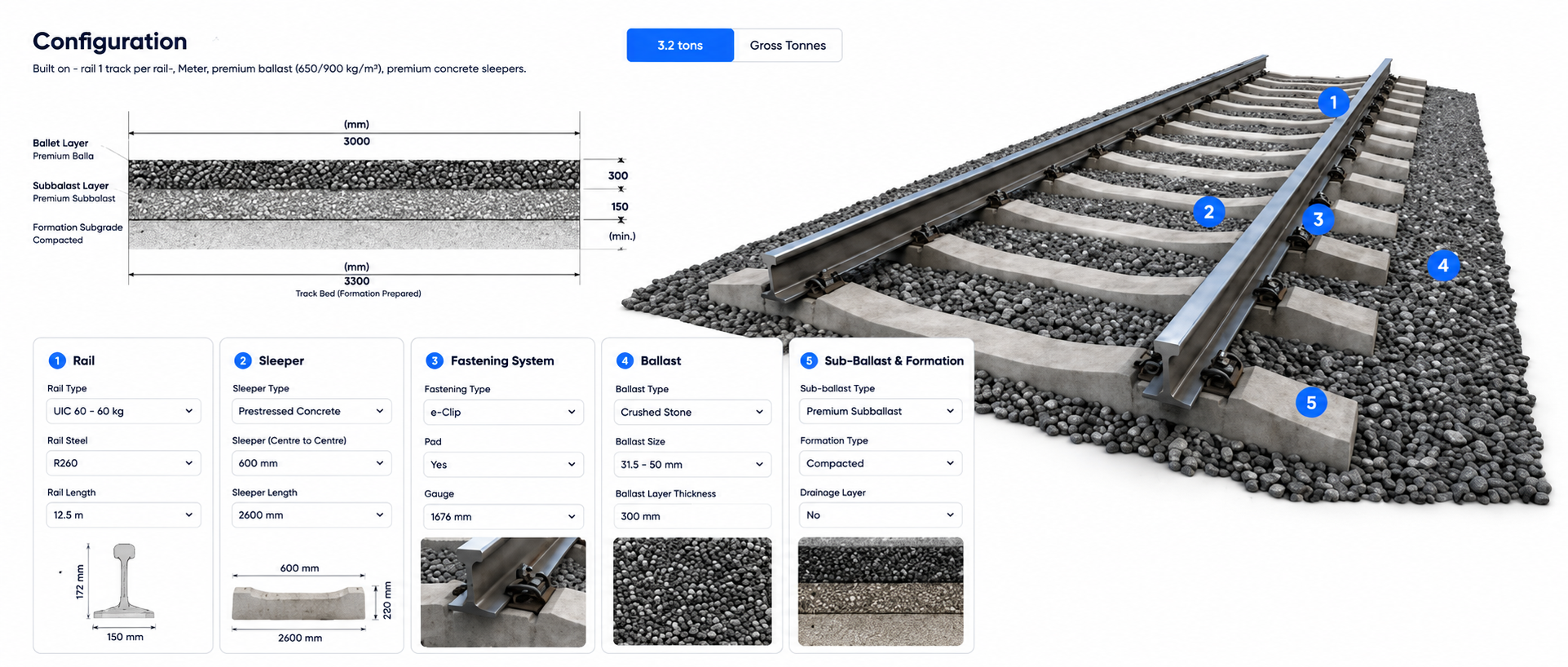Click the Subbalast Layer label
The height and width of the screenshot is (667, 1568).
[x=71, y=185]
